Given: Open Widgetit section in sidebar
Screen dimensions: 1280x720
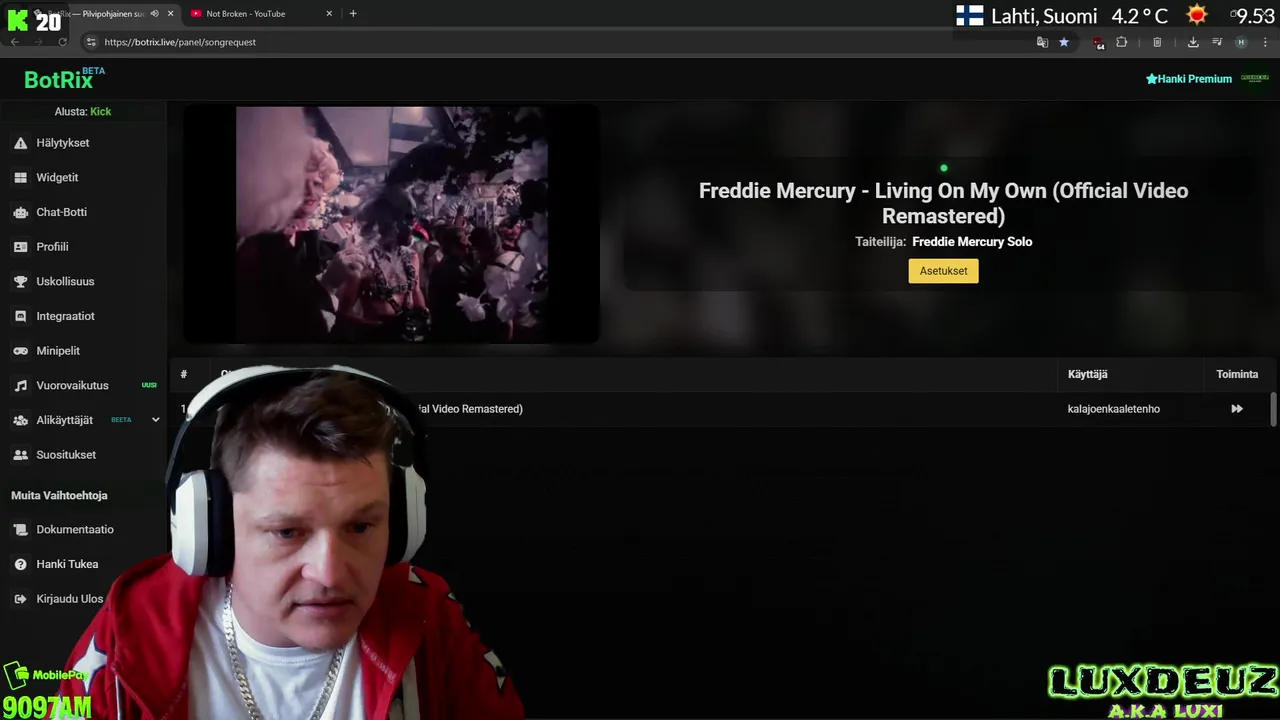Looking at the screenshot, I should pyautogui.click(x=57, y=177).
